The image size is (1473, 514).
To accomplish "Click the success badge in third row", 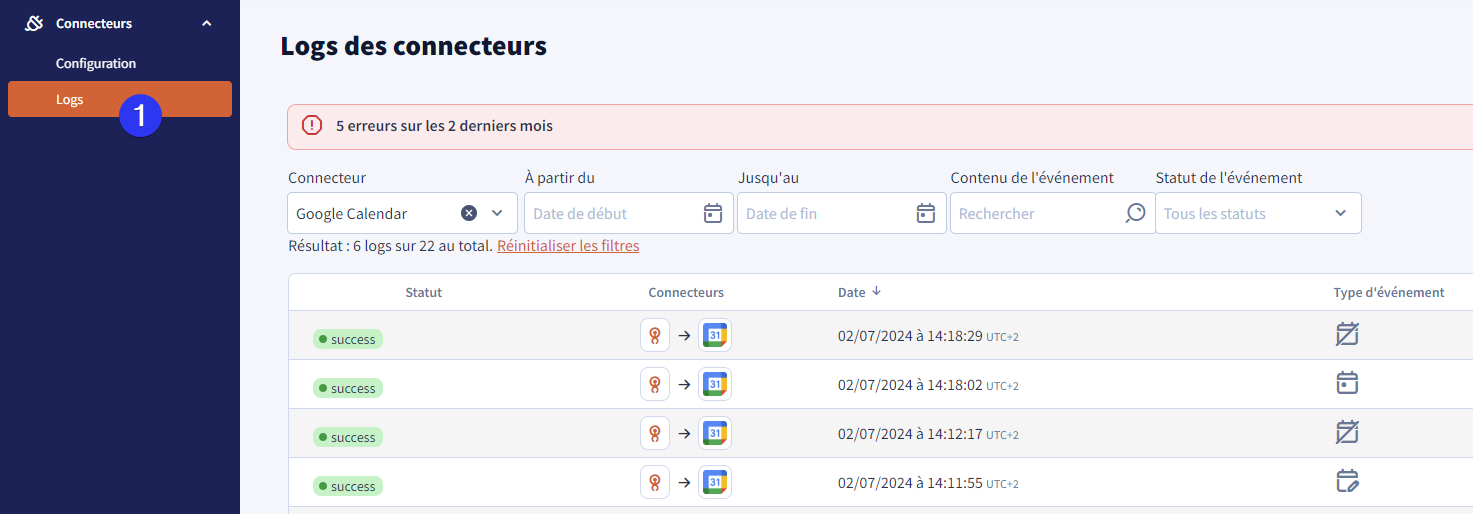I will pos(348,437).
